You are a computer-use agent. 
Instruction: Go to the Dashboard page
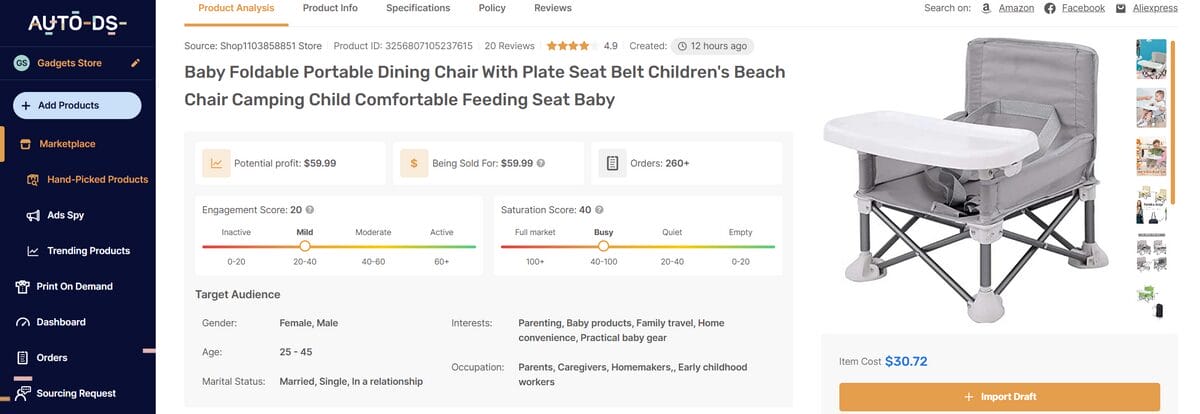pyautogui.click(x=60, y=322)
